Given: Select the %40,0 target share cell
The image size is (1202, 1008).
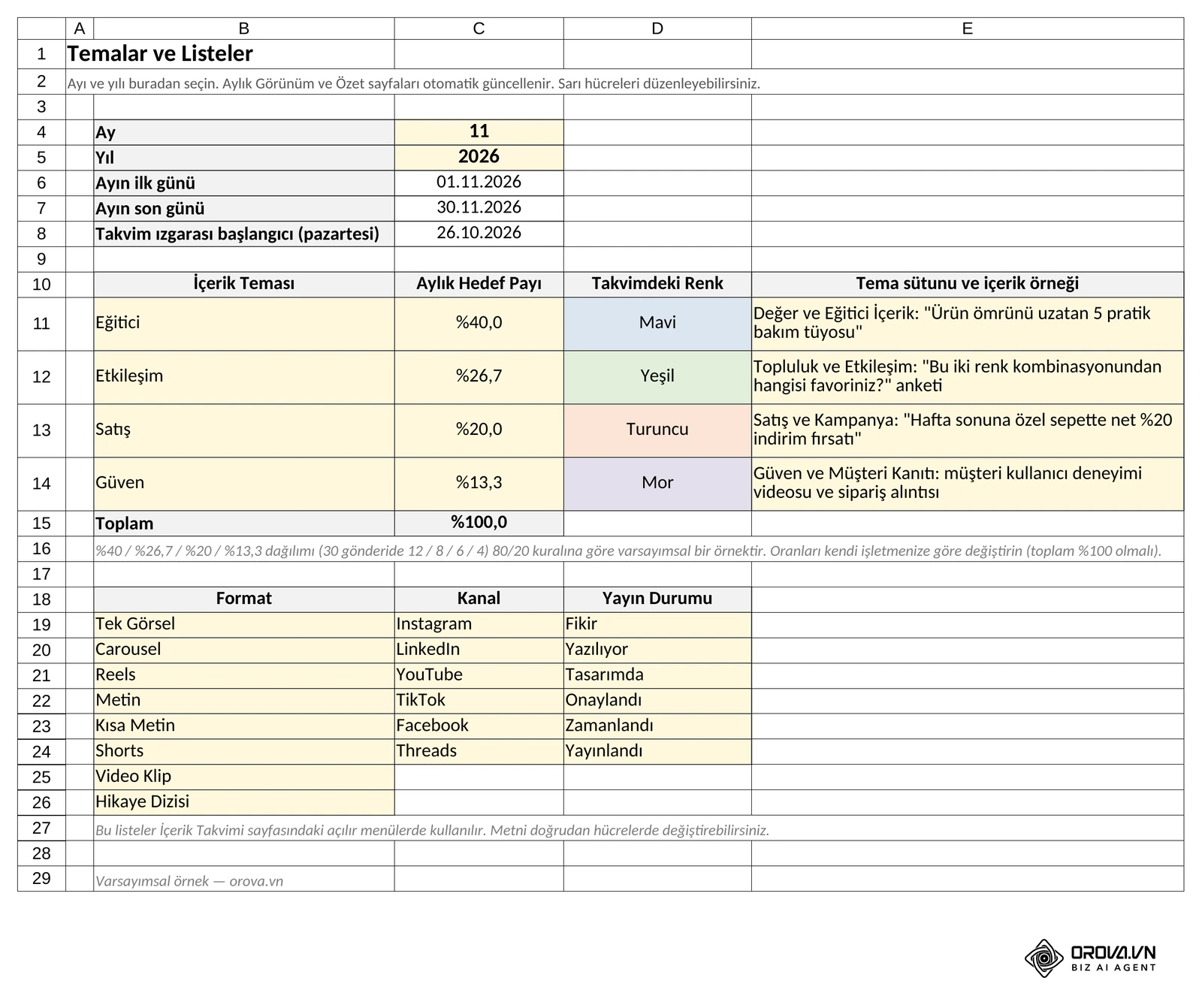Looking at the screenshot, I should (479, 324).
